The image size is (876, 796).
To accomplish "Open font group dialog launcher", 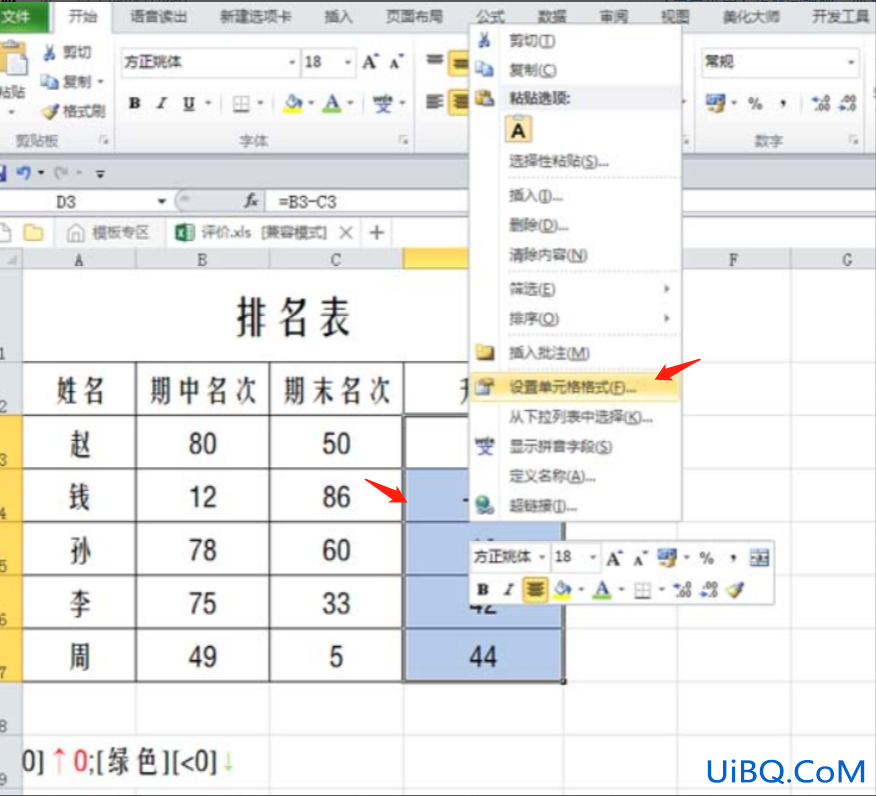I will point(403,140).
